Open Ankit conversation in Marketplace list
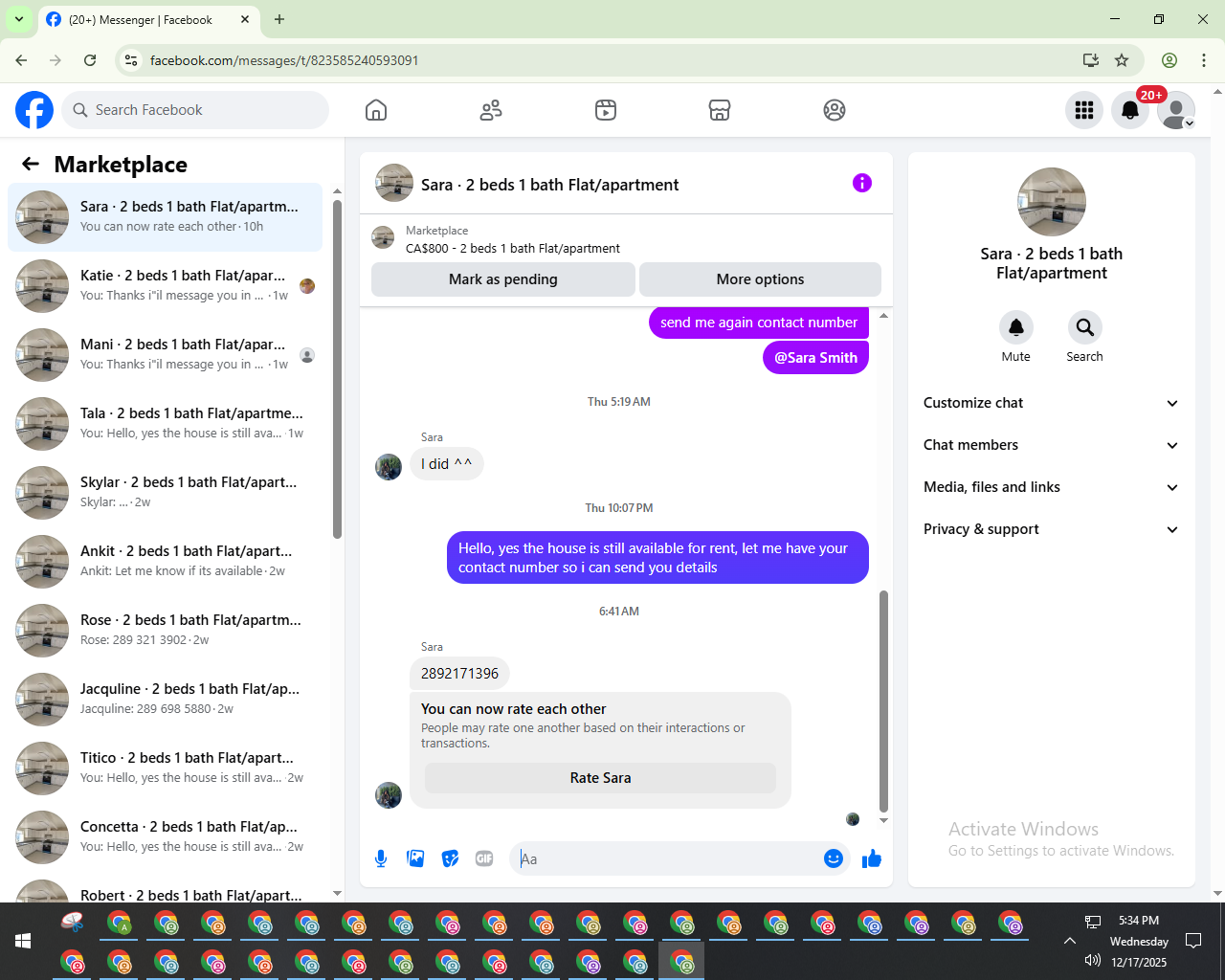Image resolution: width=1225 pixels, height=980 pixels. point(165,562)
